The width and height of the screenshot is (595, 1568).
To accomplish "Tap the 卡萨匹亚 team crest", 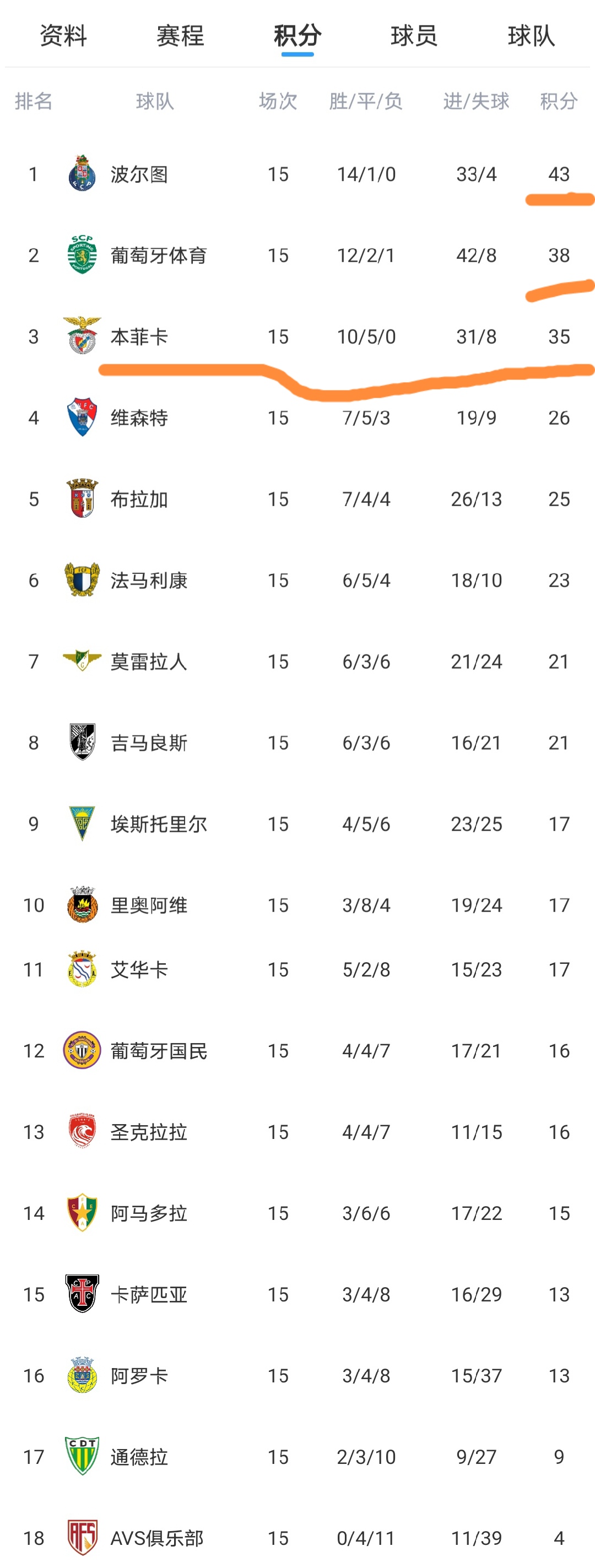I will pyautogui.click(x=82, y=1294).
